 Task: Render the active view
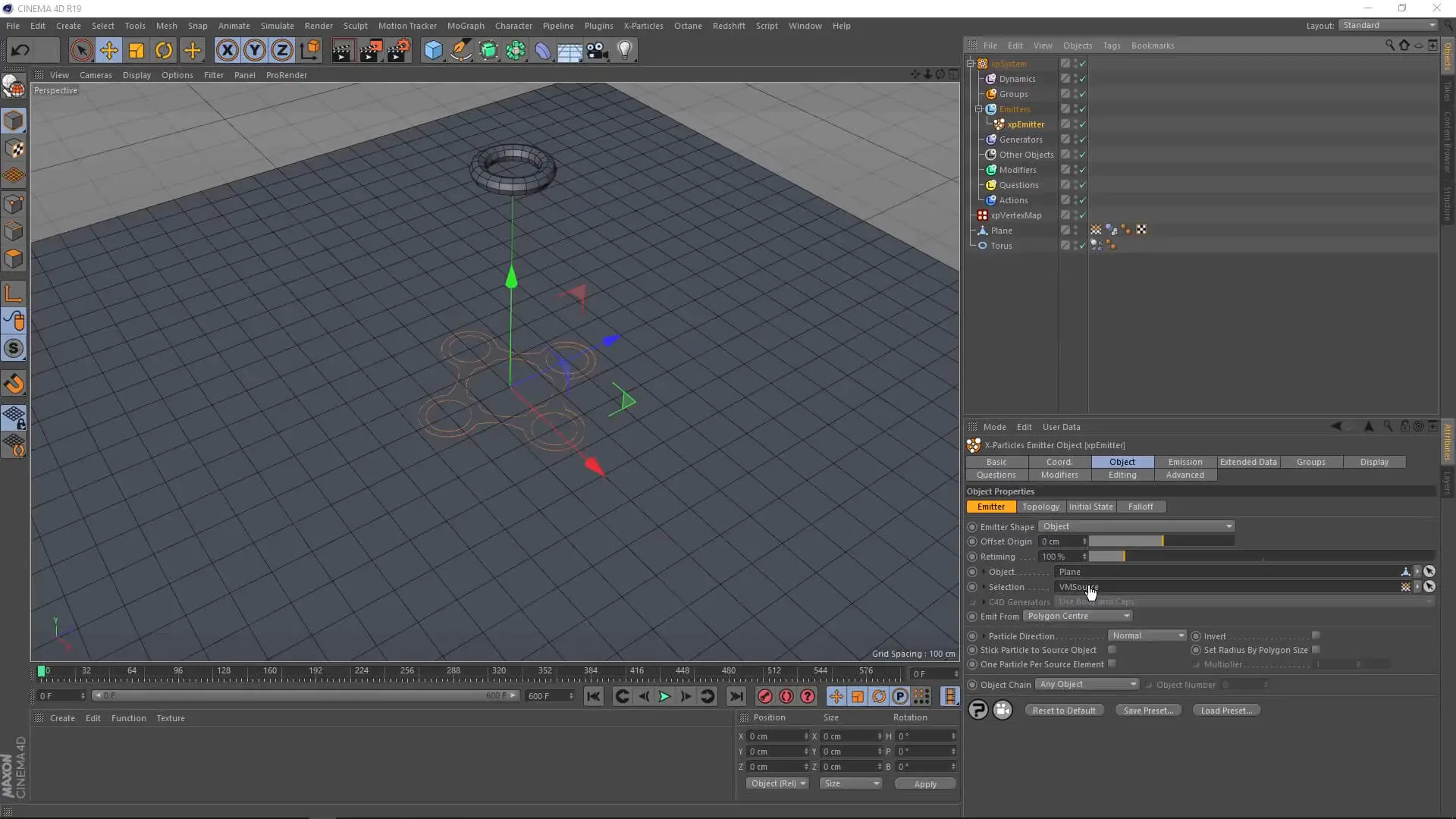coord(343,51)
